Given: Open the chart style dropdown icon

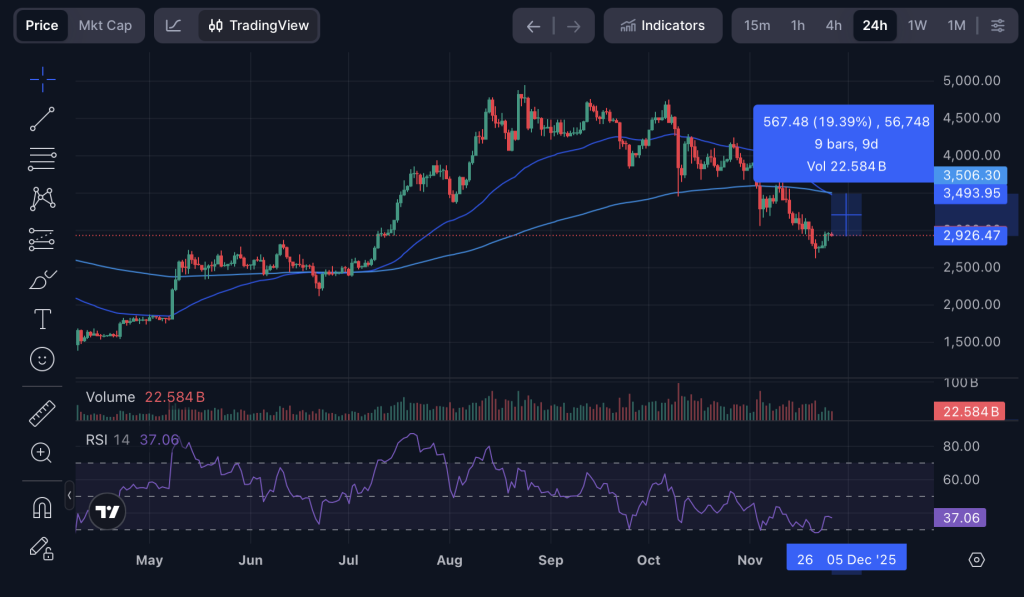Looking at the screenshot, I should click(x=174, y=25).
